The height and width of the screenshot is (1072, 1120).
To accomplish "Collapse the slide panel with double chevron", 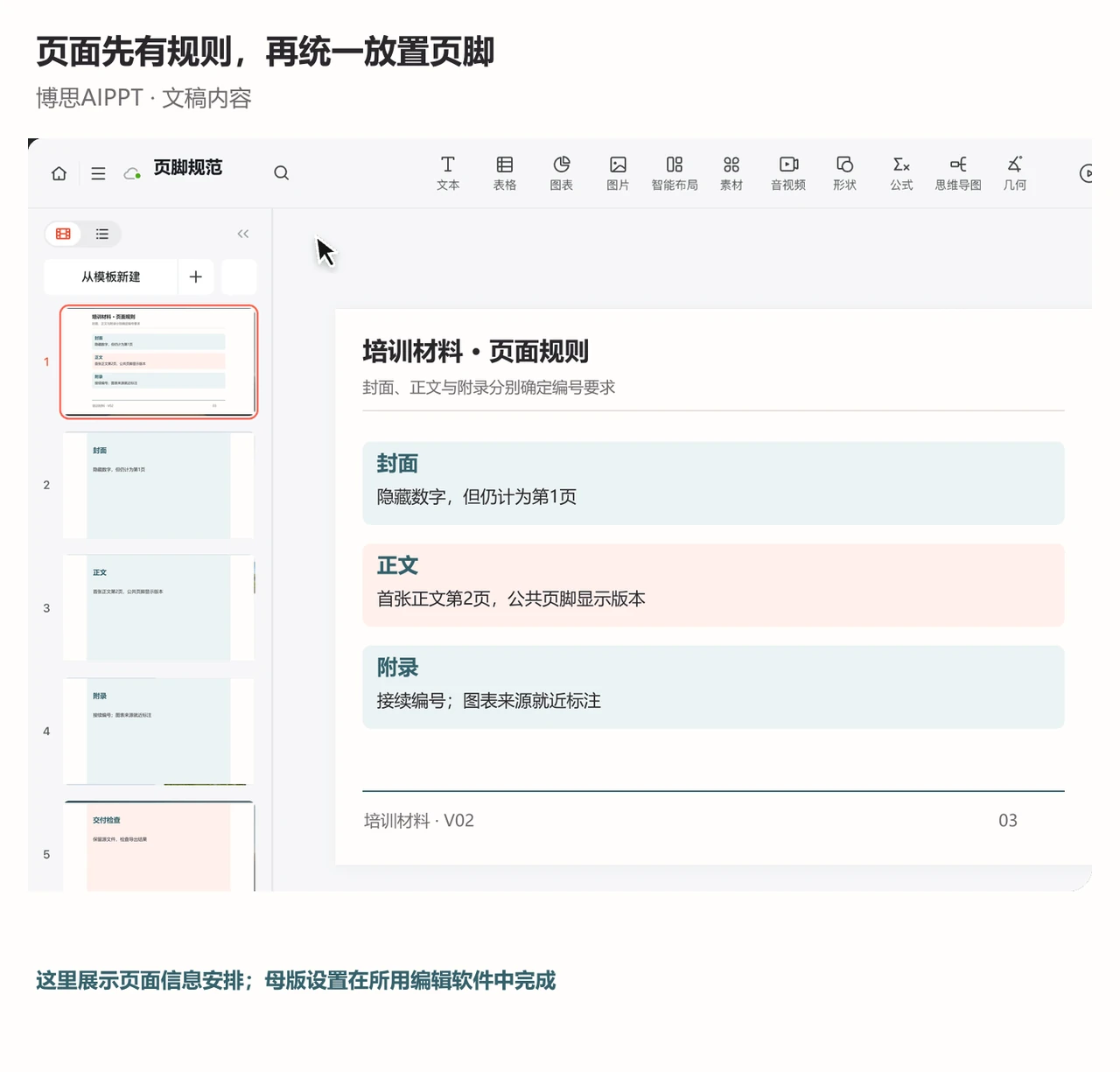I will point(243,234).
